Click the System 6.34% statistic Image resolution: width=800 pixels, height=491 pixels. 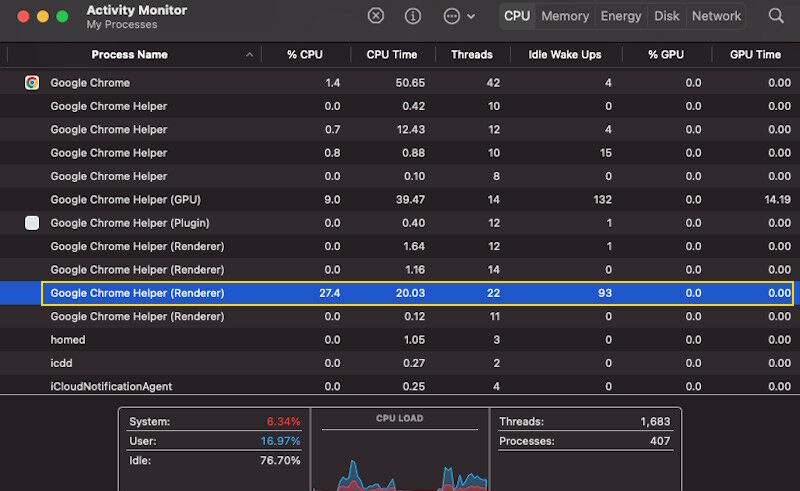pyautogui.click(x=214, y=422)
